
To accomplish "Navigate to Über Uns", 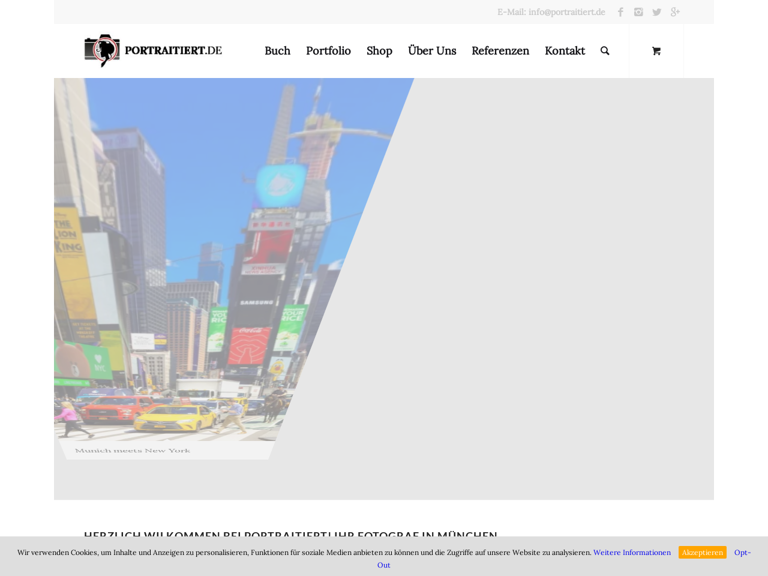I will [432, 51].
